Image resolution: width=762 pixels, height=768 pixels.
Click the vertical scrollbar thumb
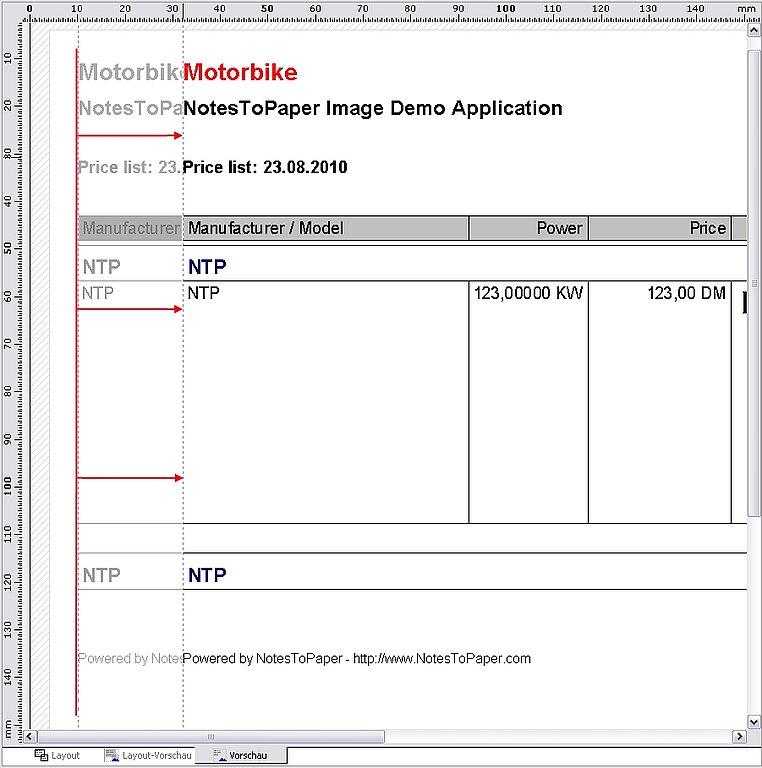[754, 283]
